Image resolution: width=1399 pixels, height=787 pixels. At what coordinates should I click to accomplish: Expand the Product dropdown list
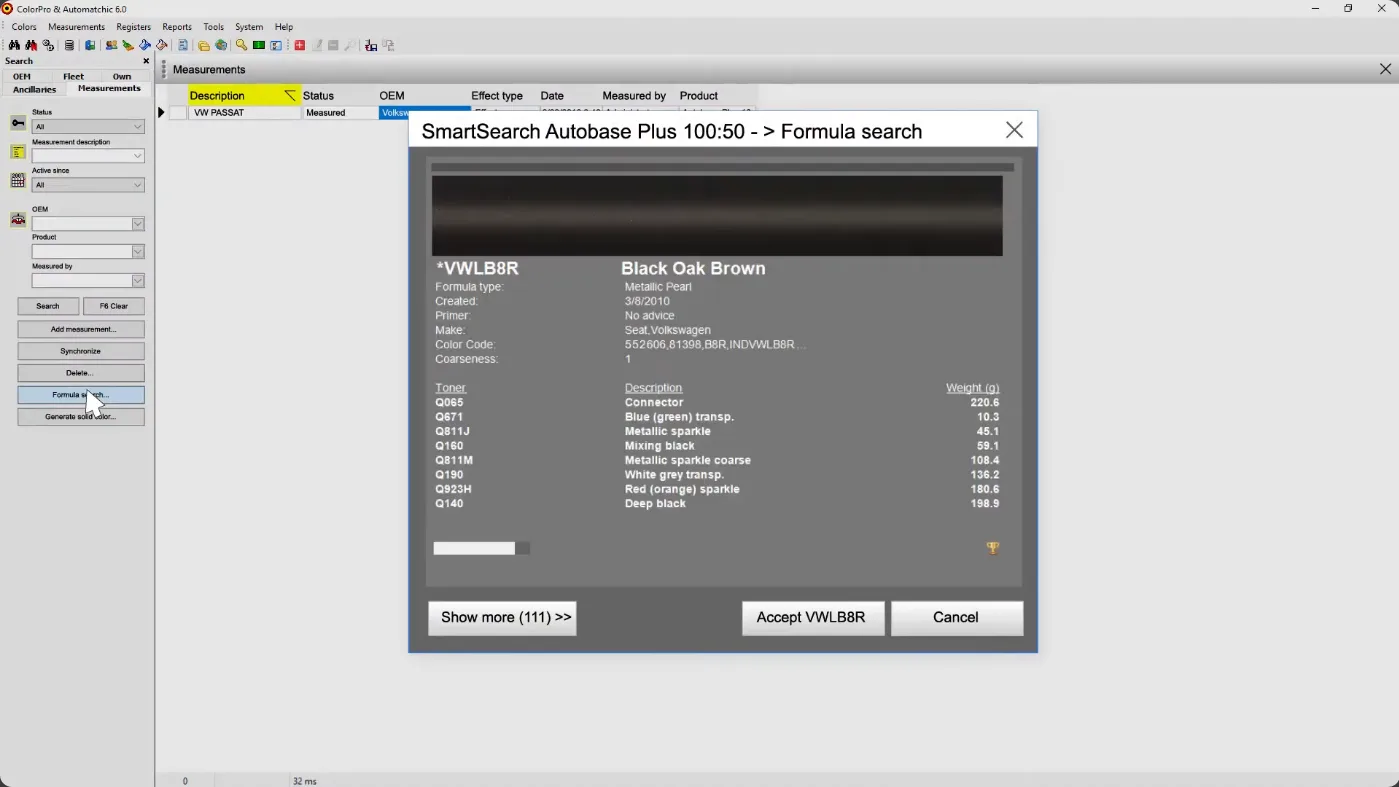click(x=138, y=252)
